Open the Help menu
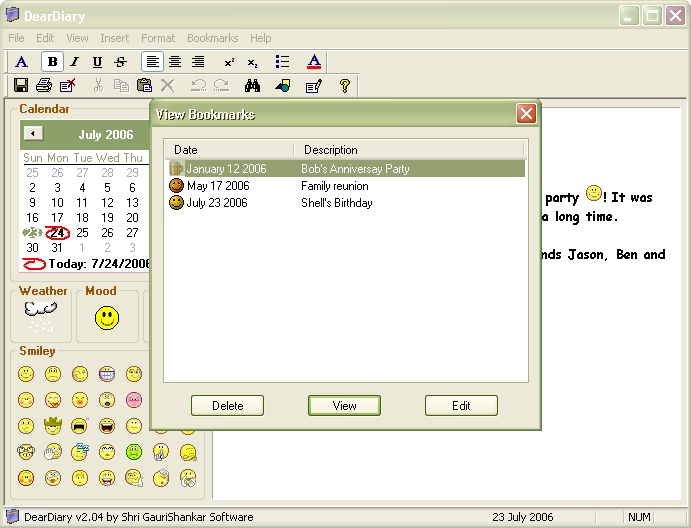 260,38
